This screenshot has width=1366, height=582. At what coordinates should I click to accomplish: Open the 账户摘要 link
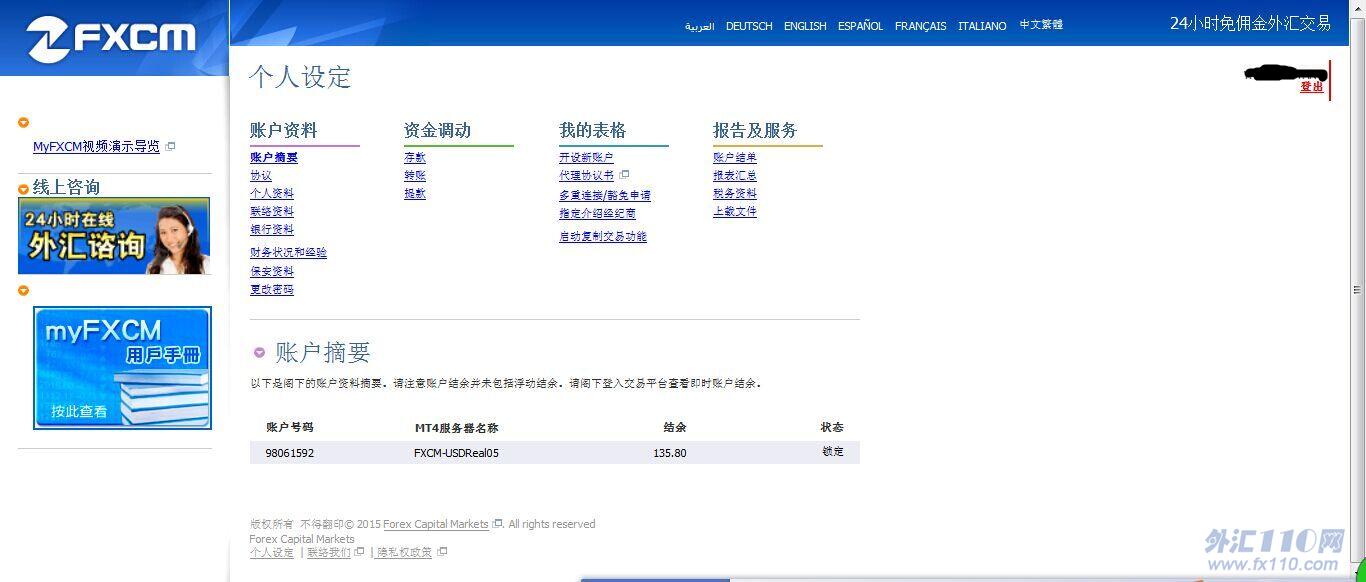coord(274,158)
